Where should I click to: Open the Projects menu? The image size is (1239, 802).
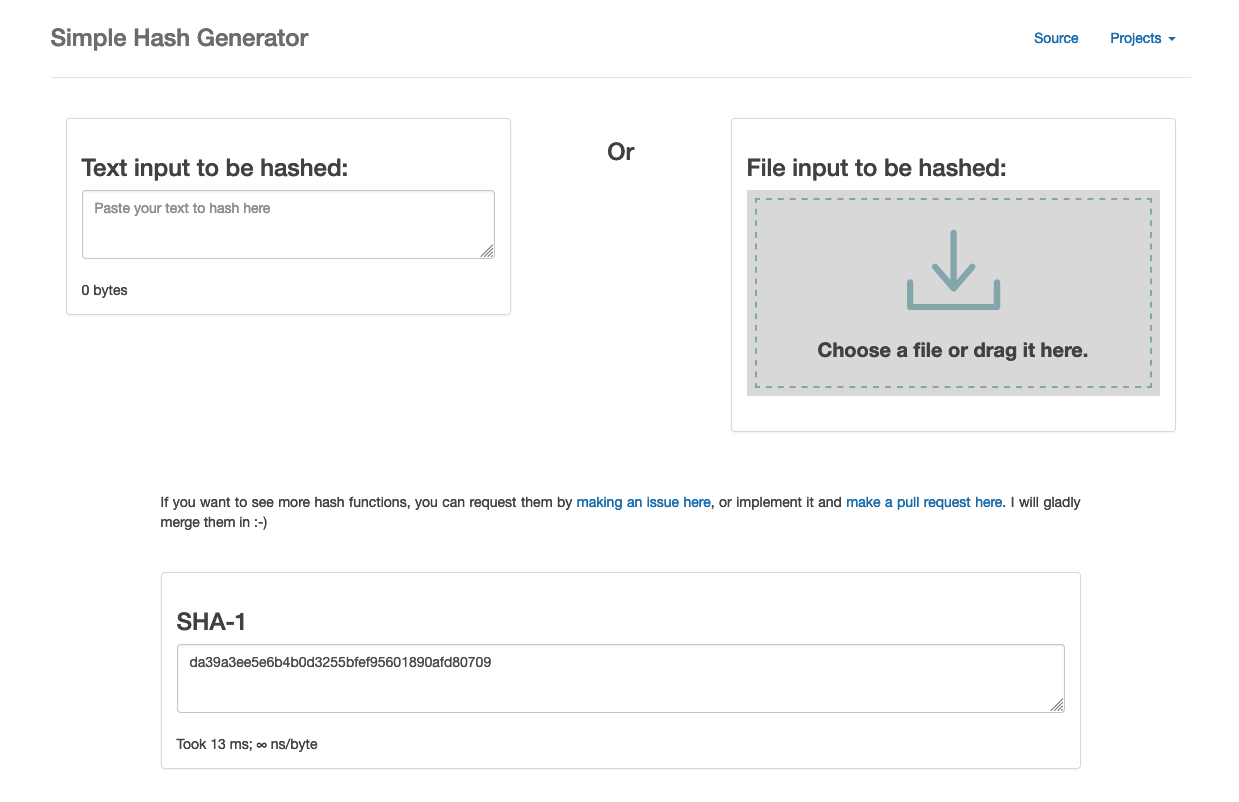pos(1143,38)
